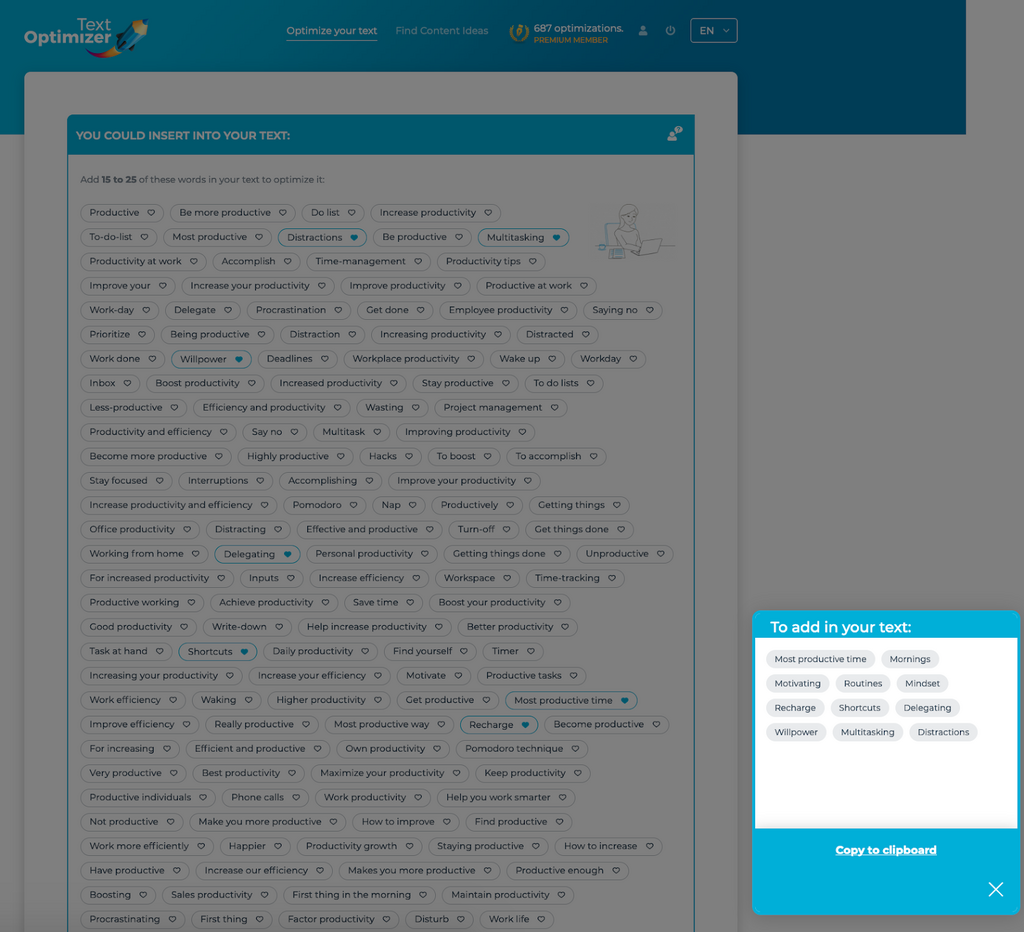Click the heart on 'Time-management' tag

tap(418, 262)
